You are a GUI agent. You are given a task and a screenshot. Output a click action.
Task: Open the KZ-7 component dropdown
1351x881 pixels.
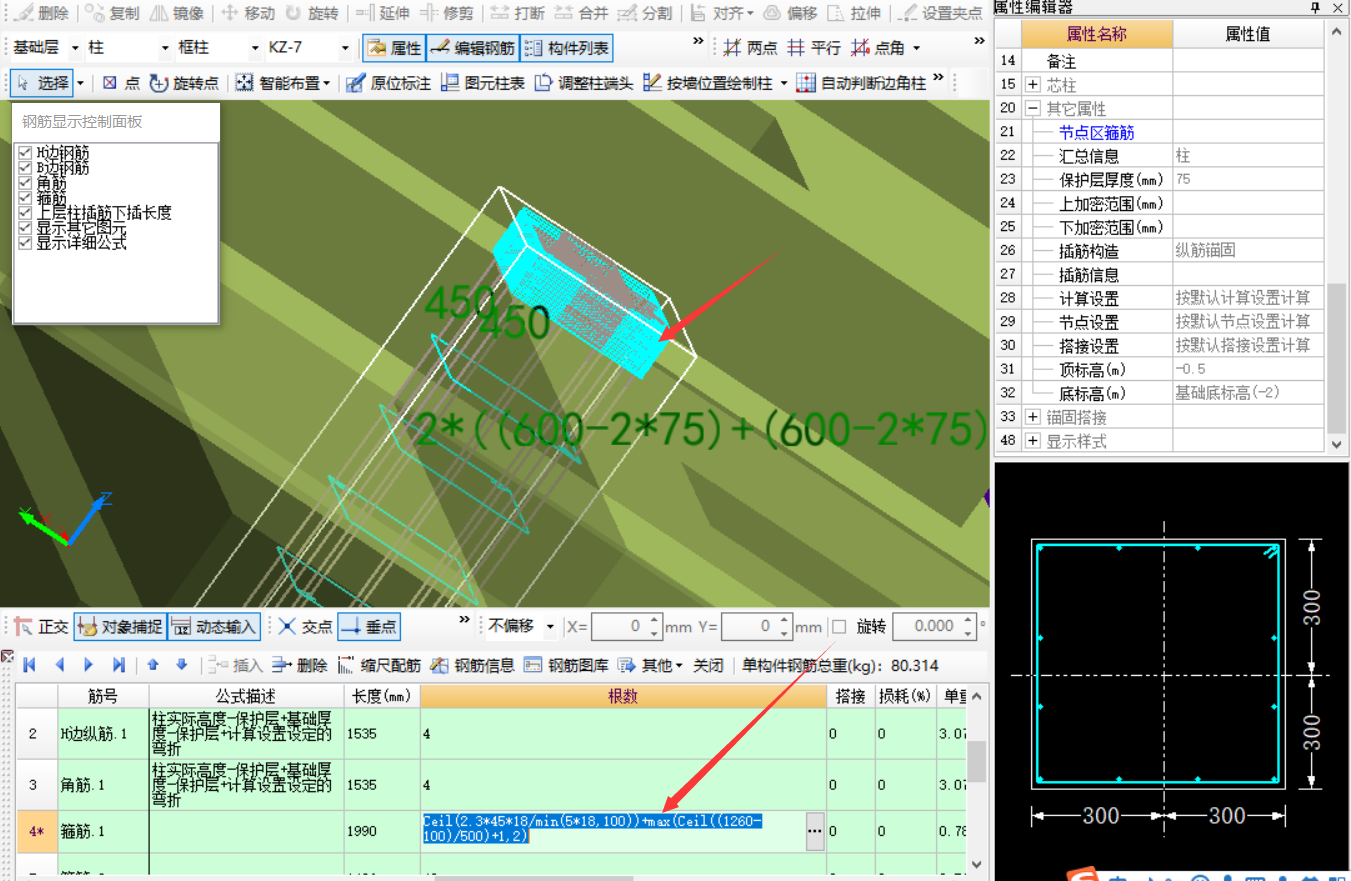[x=346, y=48]
